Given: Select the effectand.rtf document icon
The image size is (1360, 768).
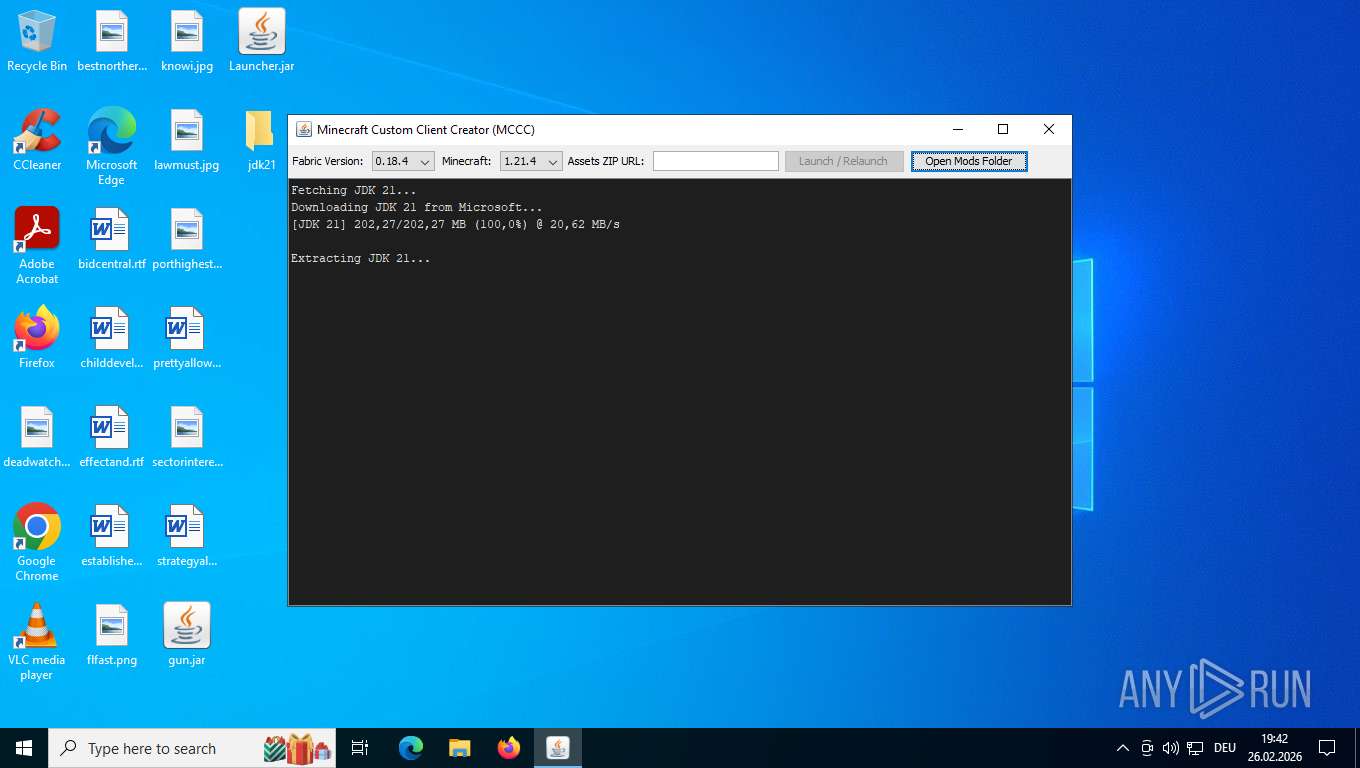Looking at the screenshot, I should (112, 437).
